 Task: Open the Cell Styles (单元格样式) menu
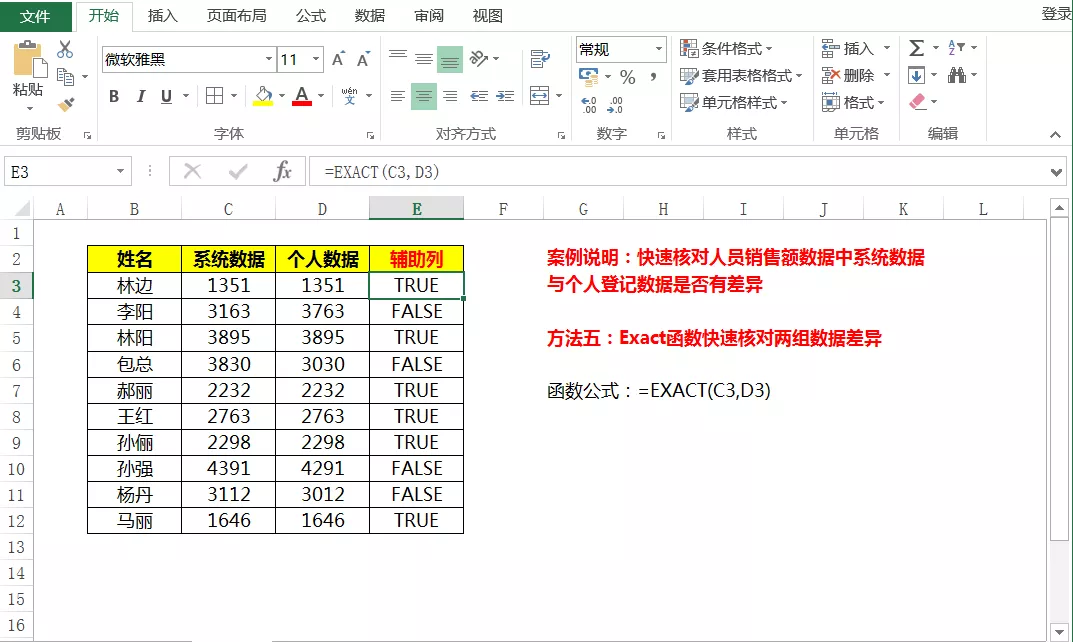pyautogui.click(x=733, y=103)
